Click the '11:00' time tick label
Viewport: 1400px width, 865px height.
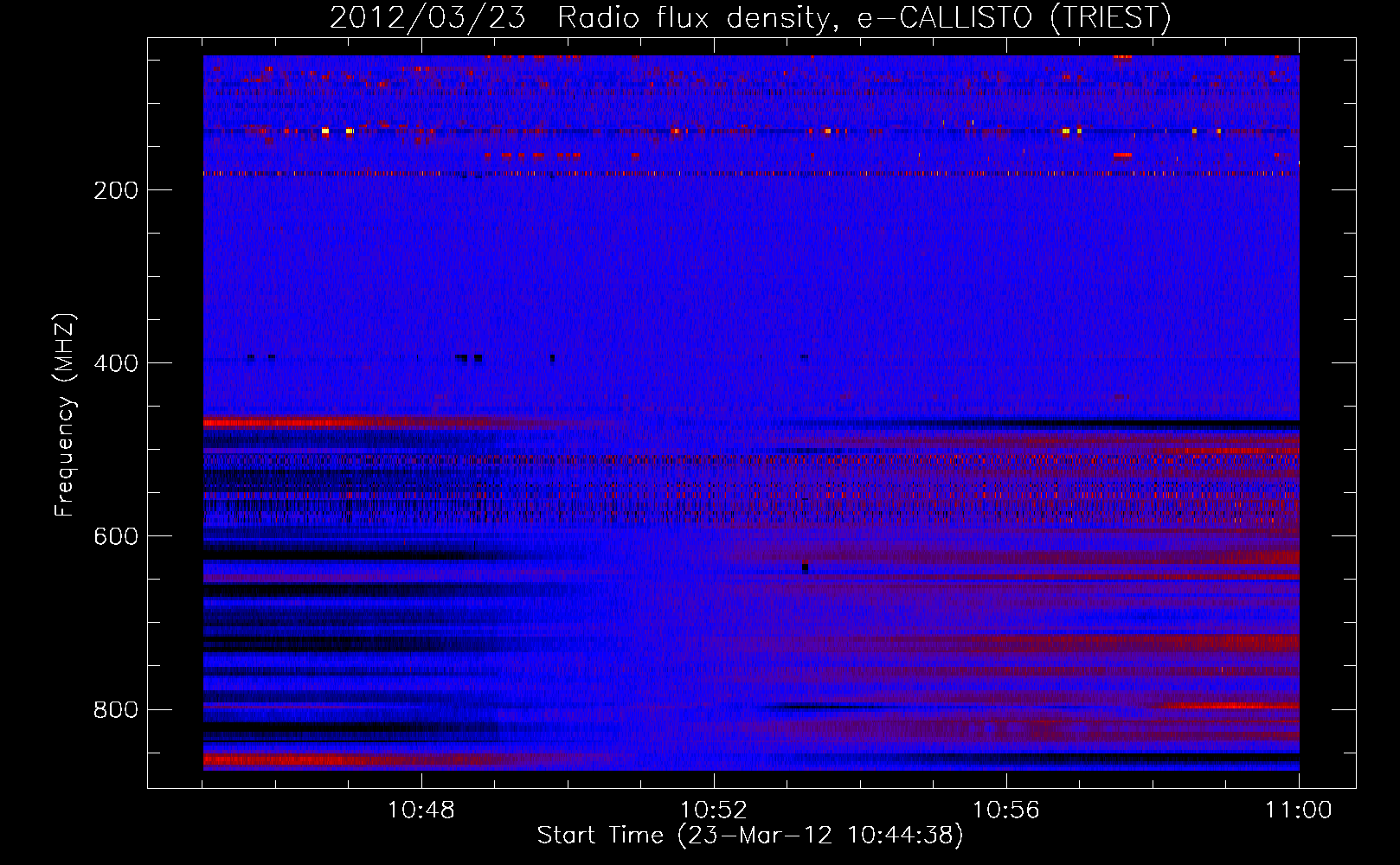click(x=1299, y=811)
